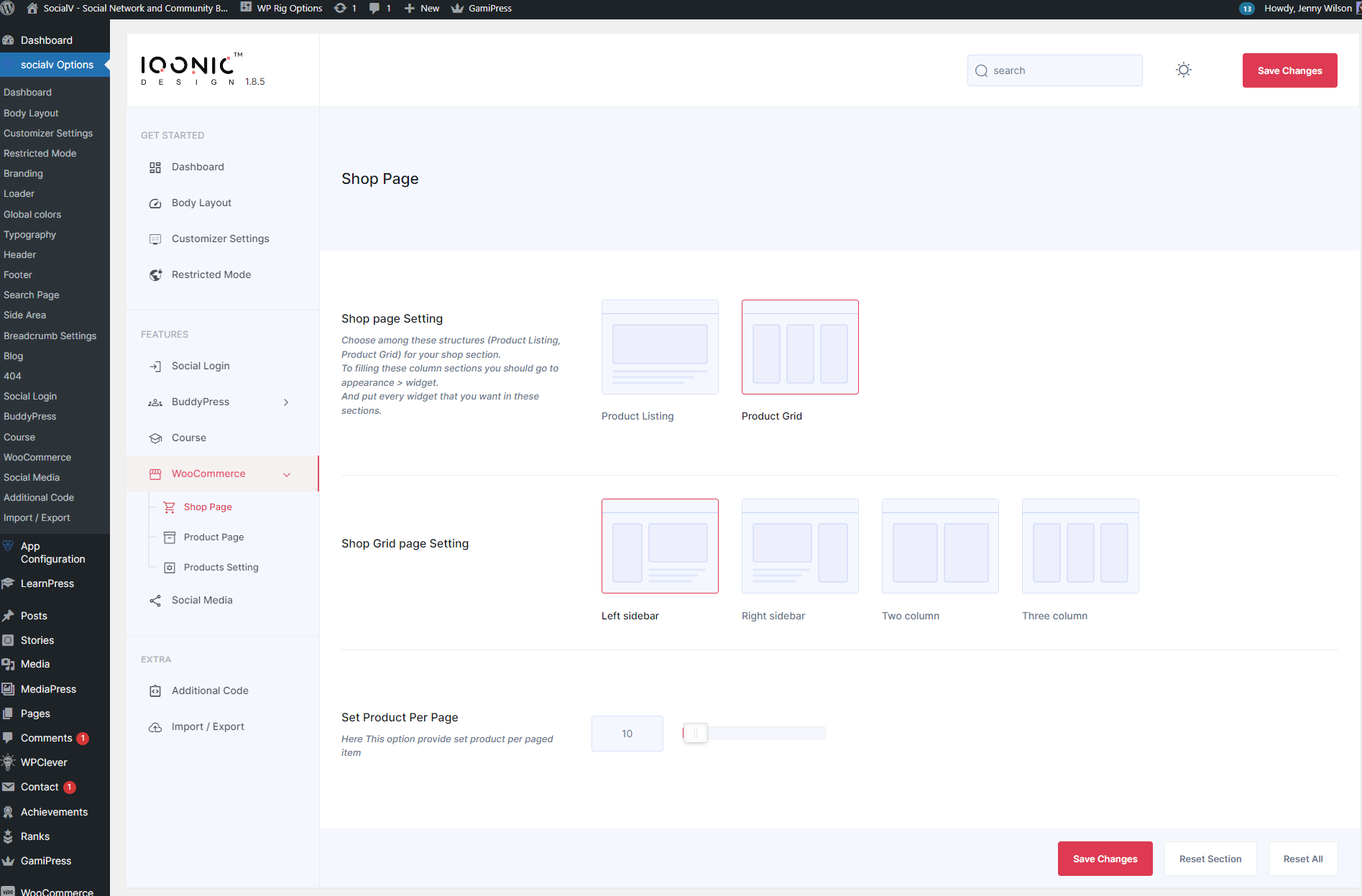Expand the BuddyPress submenu chevron

[x=286, y=402]
